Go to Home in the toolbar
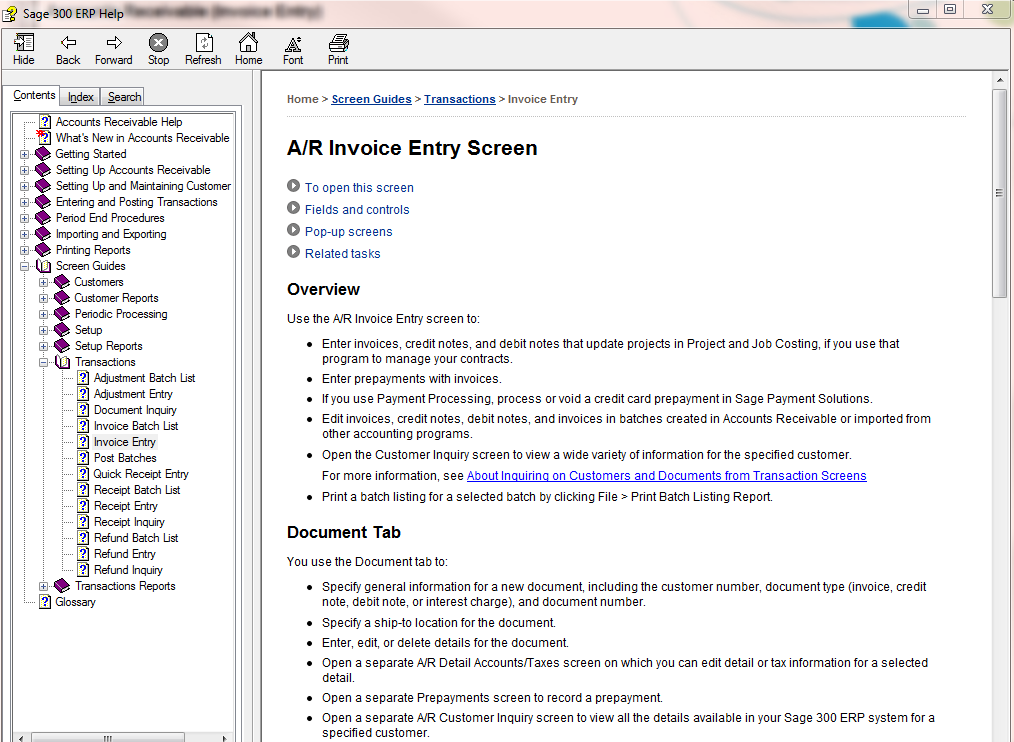The image size is (1014, 742). [248, 49]
